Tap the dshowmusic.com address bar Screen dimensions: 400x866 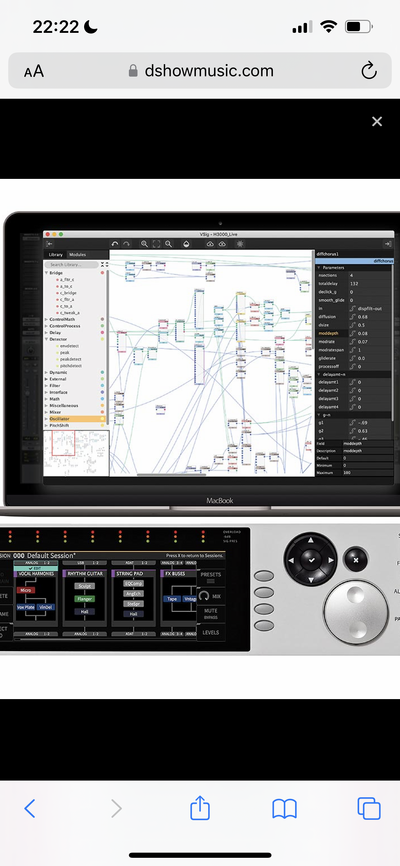pos(200,71)
